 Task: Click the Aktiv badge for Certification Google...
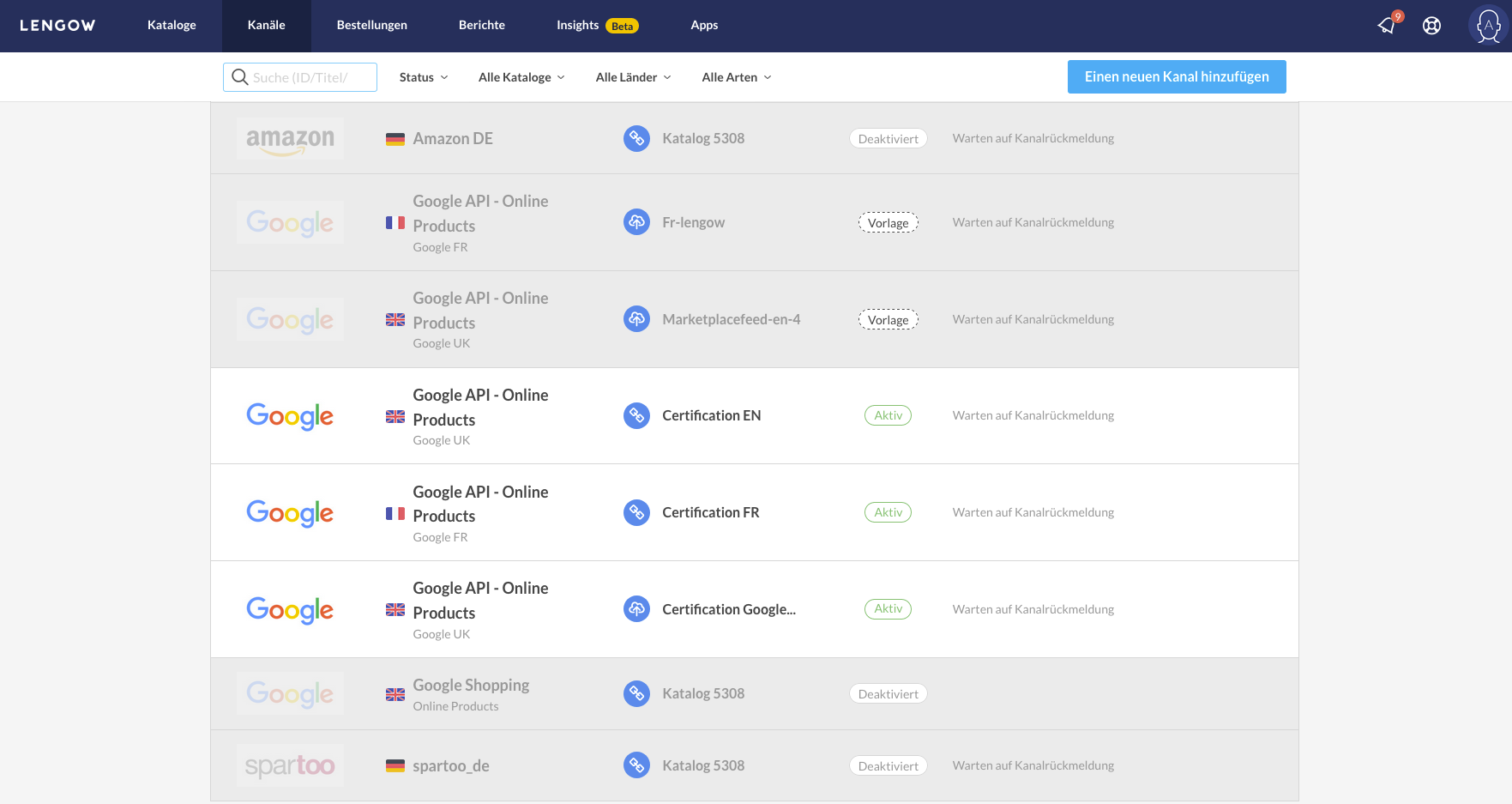coord(889,609)
